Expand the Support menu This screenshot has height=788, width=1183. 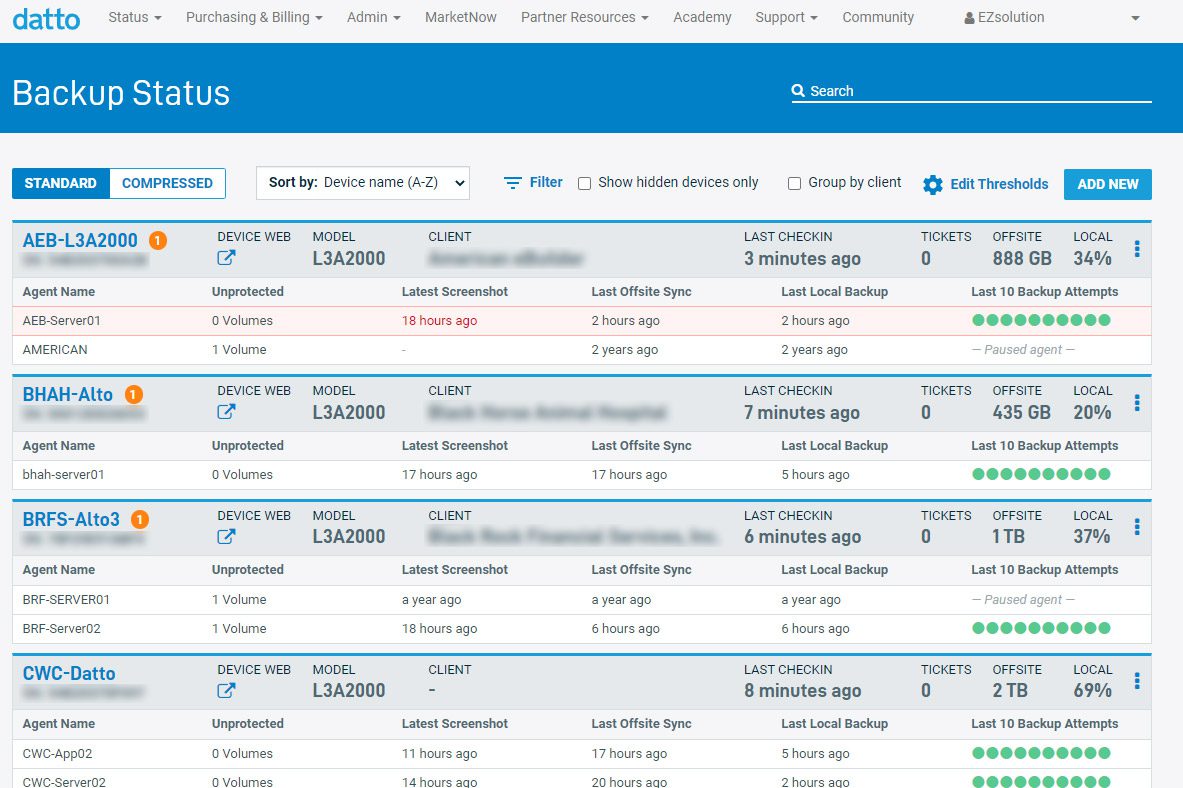click(x=786, y=17)
